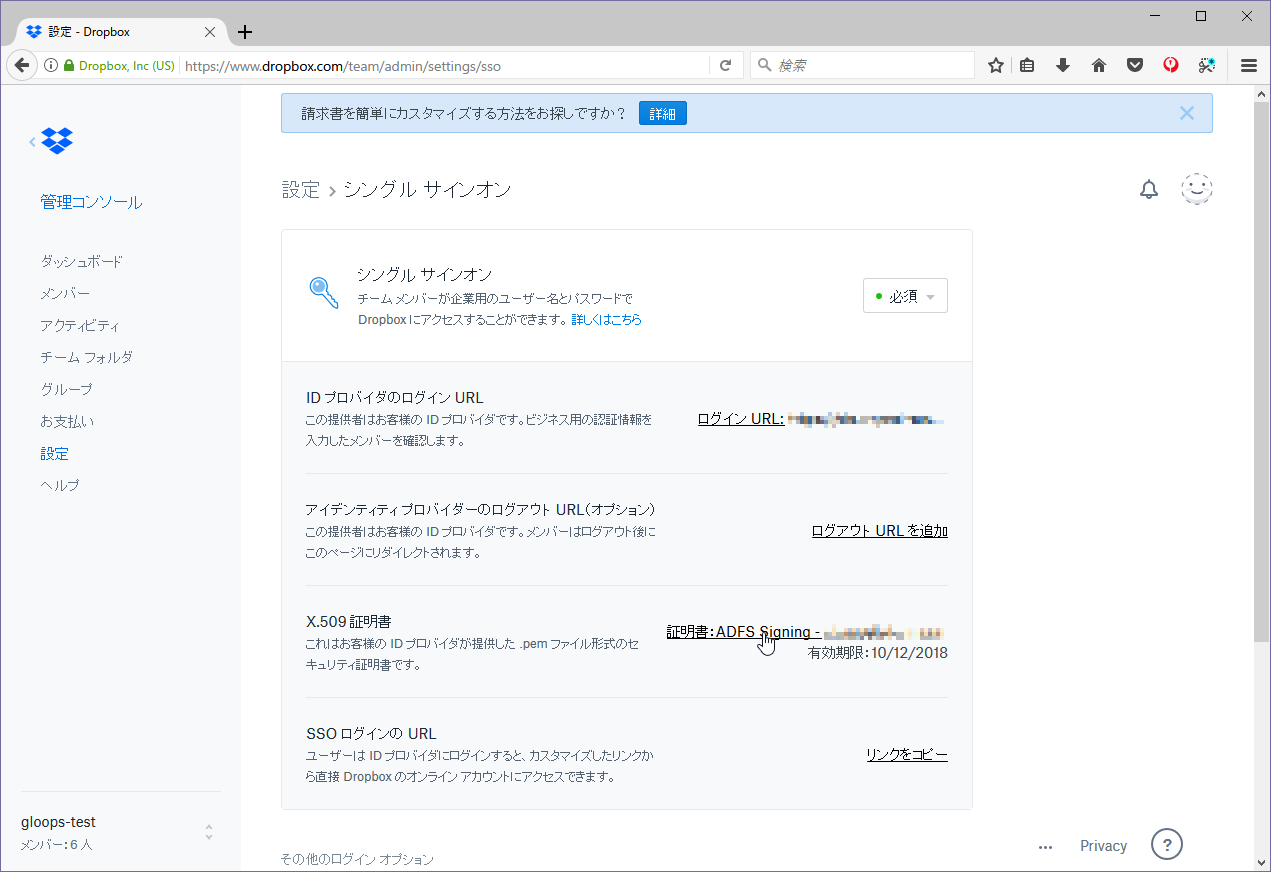
Task: Select 設定 in sidebar
Action: [54, 453]
